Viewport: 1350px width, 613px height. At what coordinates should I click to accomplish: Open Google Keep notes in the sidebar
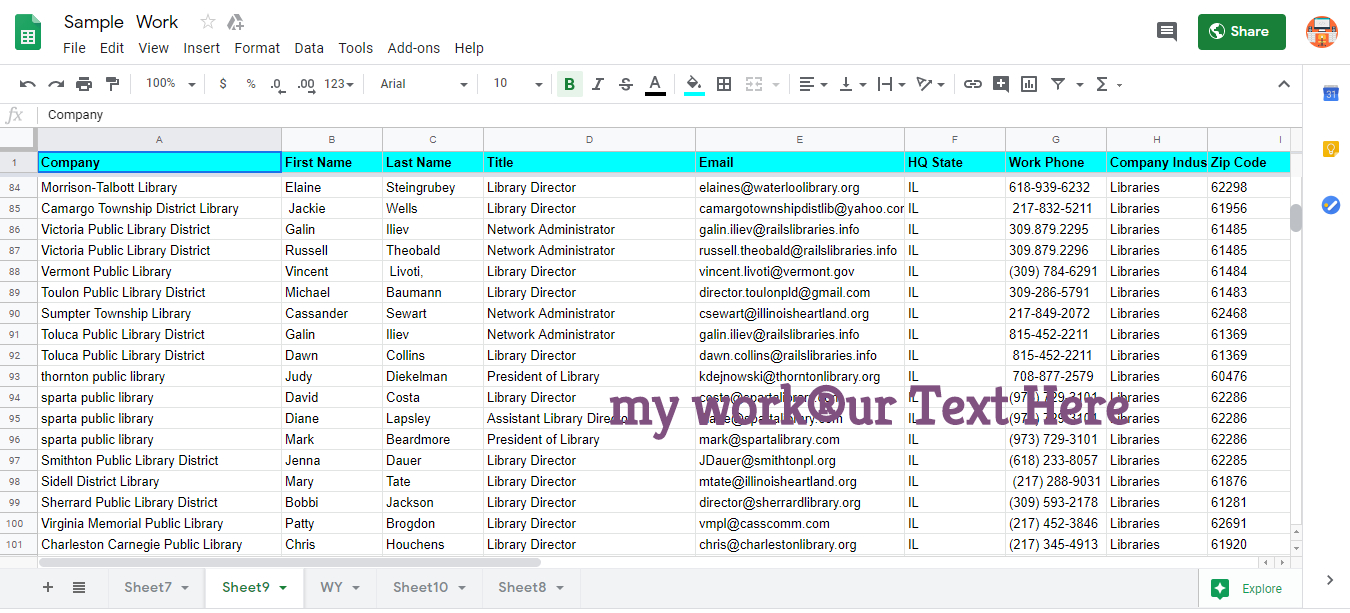click(1330, 148)
